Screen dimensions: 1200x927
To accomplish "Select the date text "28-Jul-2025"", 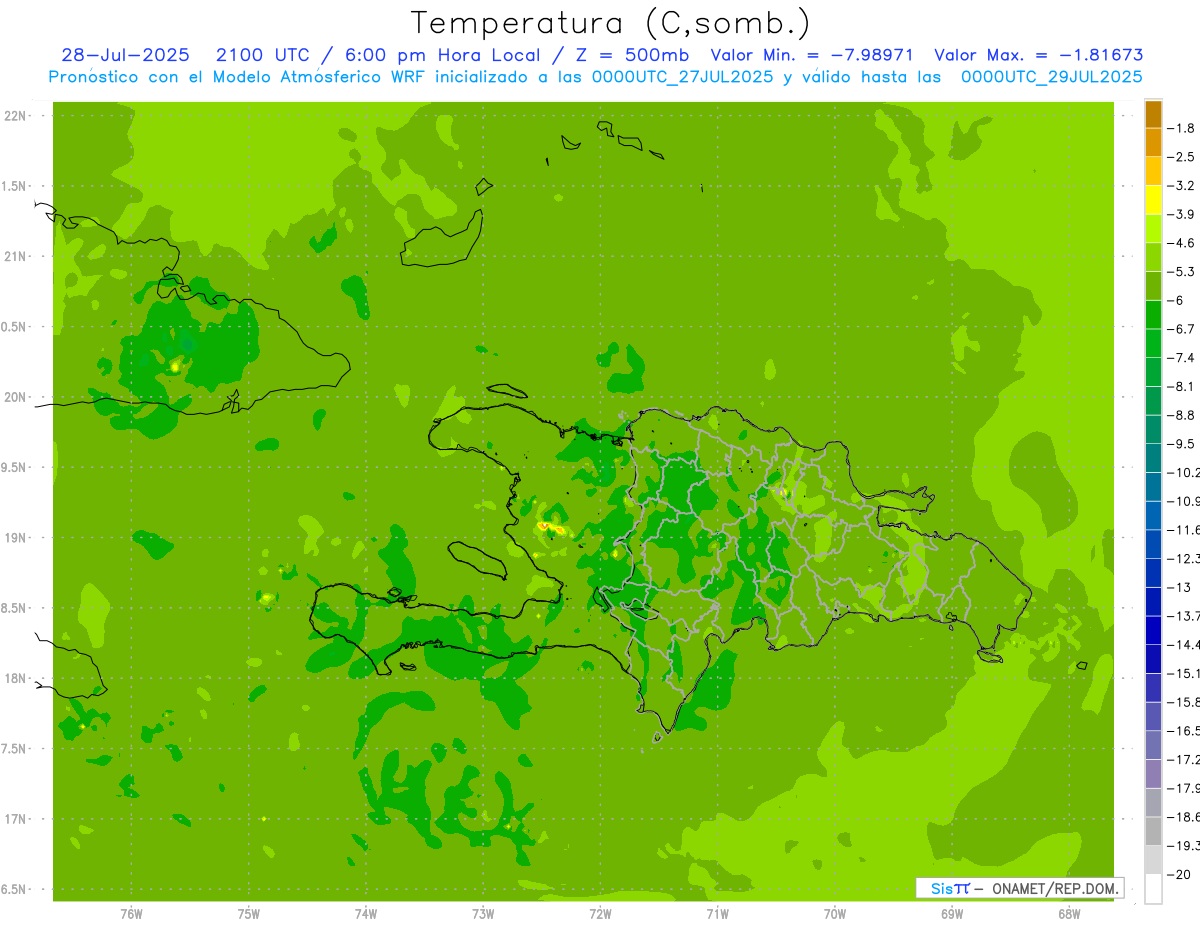I will [x=126, y=55].
